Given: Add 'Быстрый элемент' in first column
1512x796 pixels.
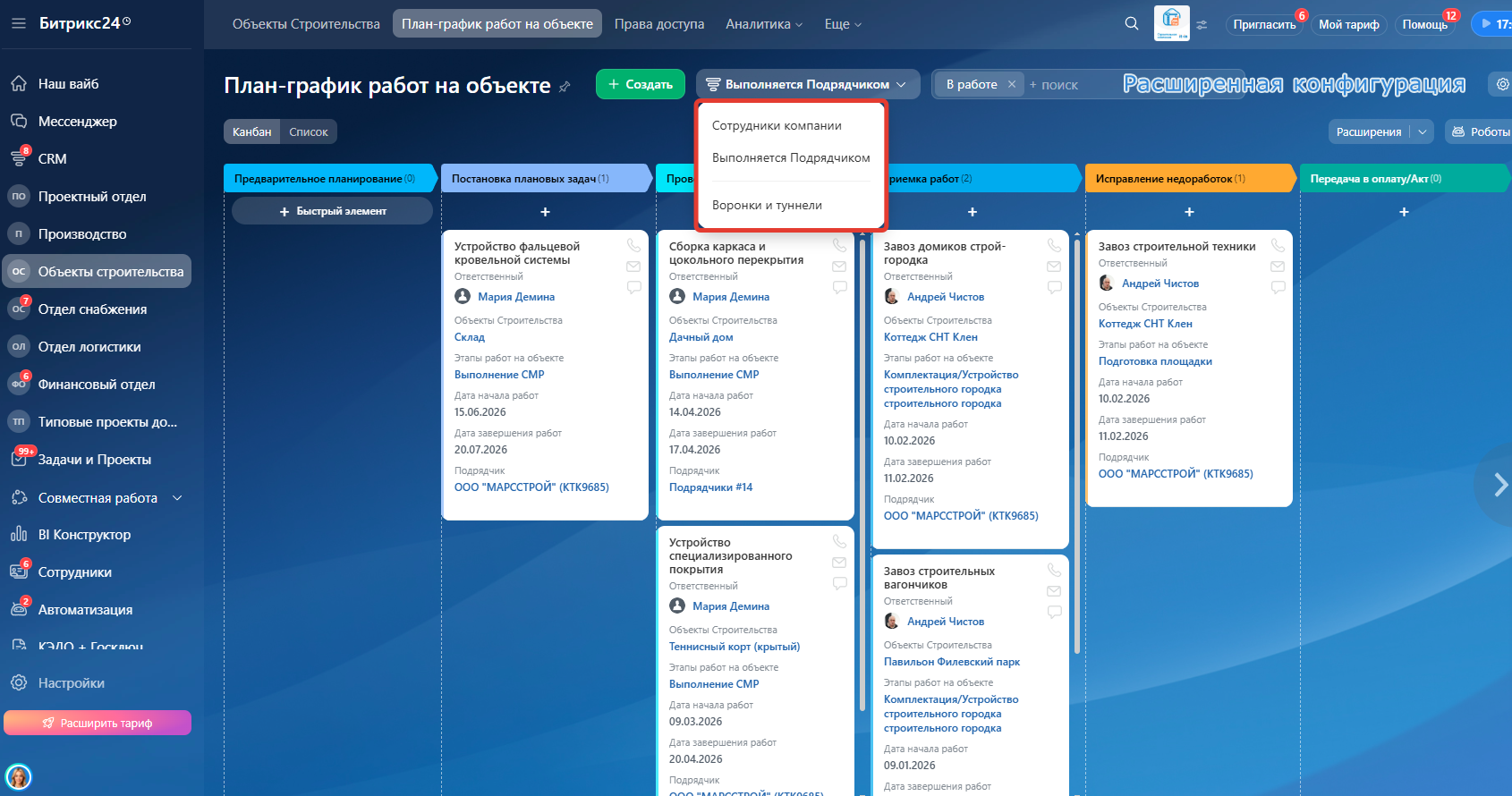Looking at the screenshot, I should [x=332, y=211].
